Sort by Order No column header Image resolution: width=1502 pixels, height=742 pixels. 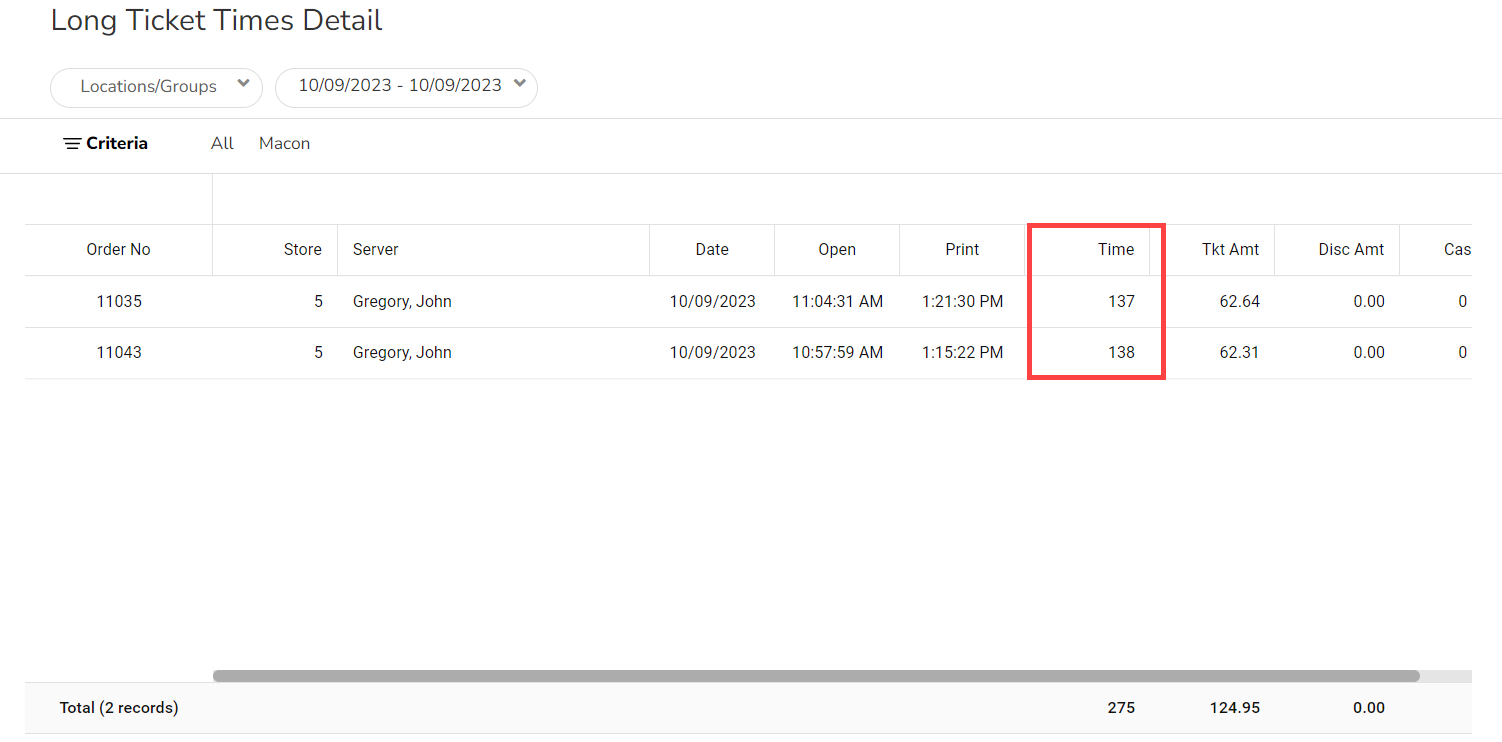tap(118, 250)
